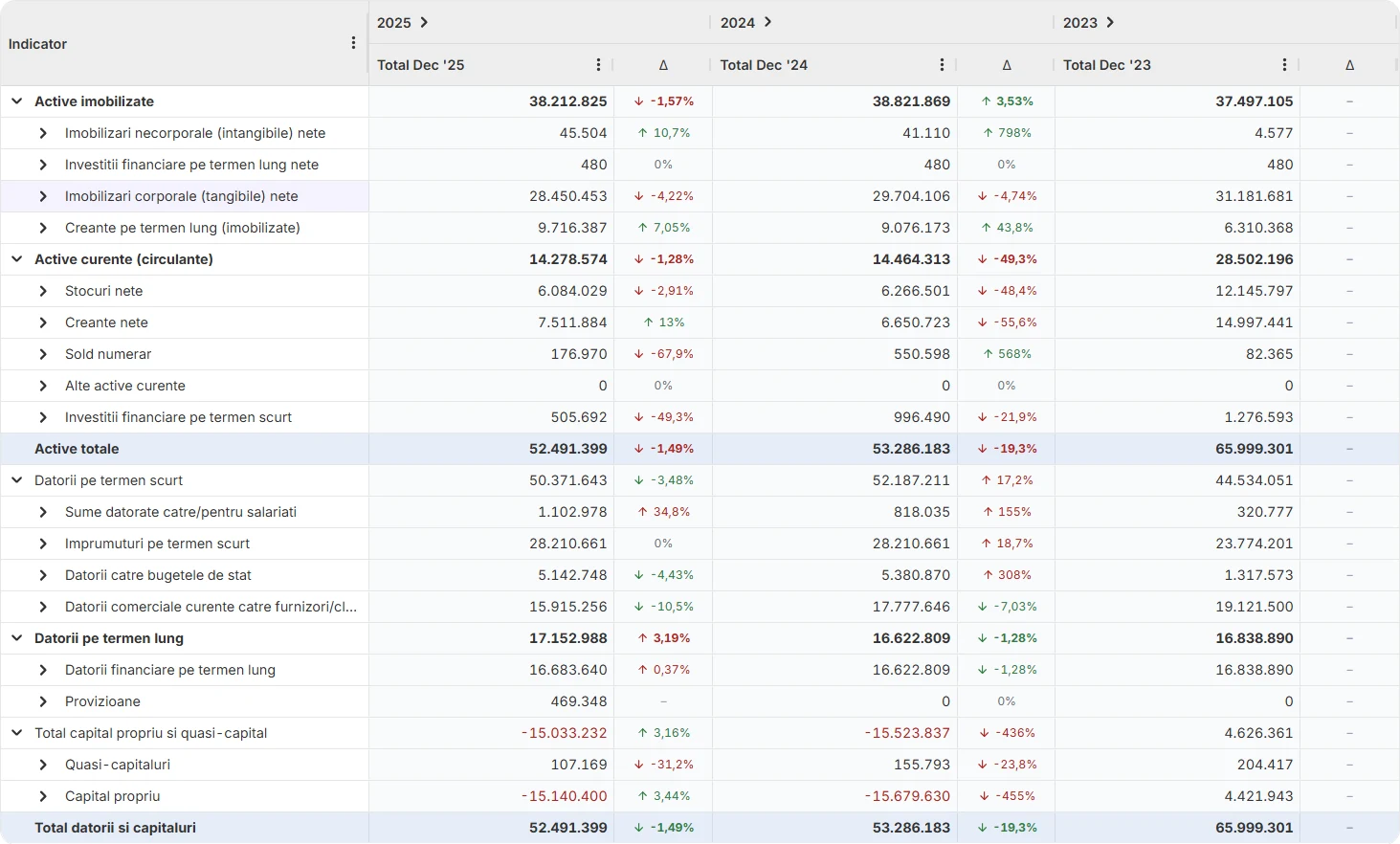Screen dimensions: 1400x844
Task: Expand the Alte active curente row
Action: click(43, 386)
